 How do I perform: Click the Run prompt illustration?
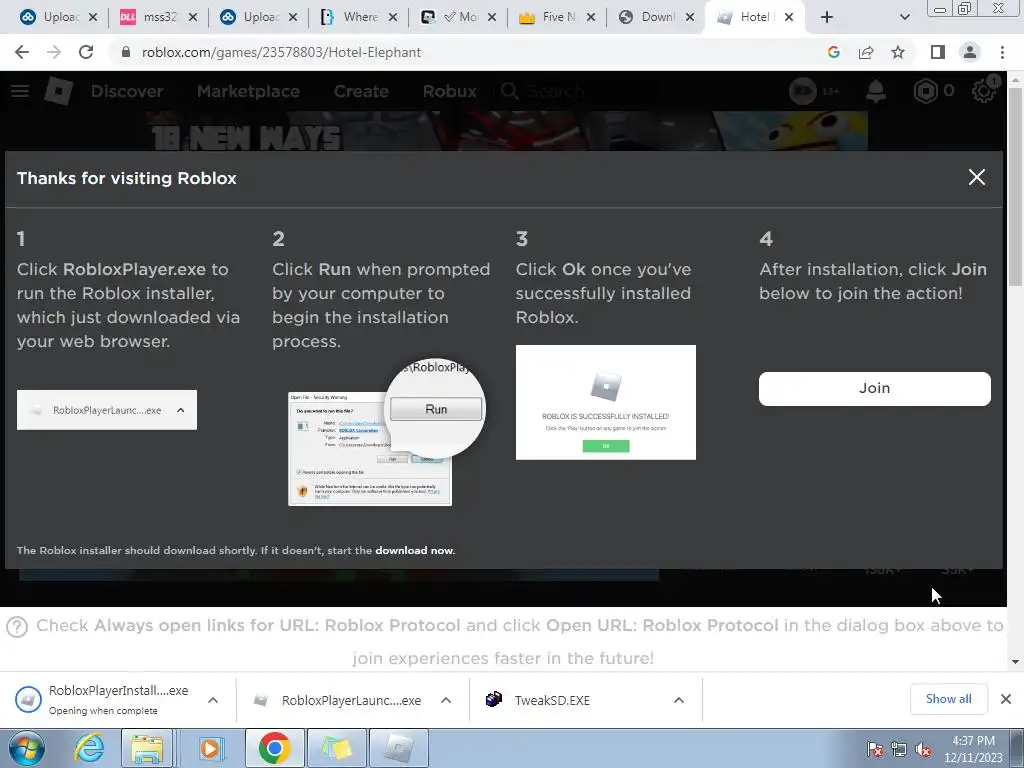pyautogui.click(x=387, y=432)
